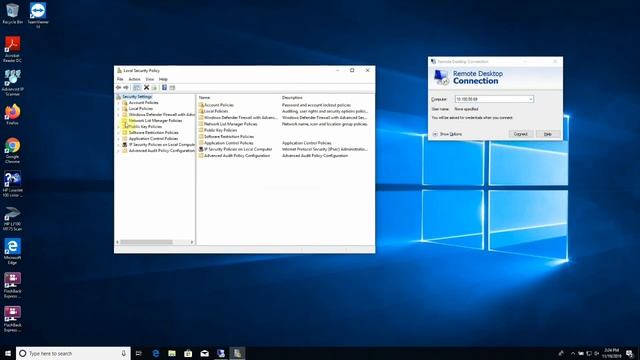Click the Forward arrow in Local Security Policy toolbar
The image size is (640, 360).
tap(126, 88)
